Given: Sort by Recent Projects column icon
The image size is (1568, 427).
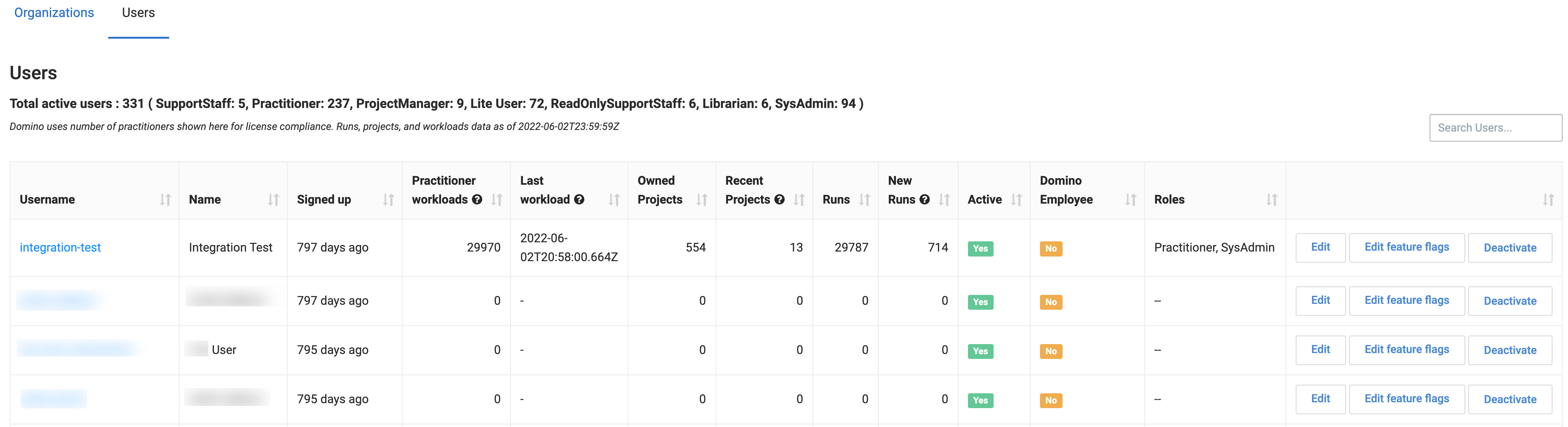Looking at the screenshot, I should [799, 200].
